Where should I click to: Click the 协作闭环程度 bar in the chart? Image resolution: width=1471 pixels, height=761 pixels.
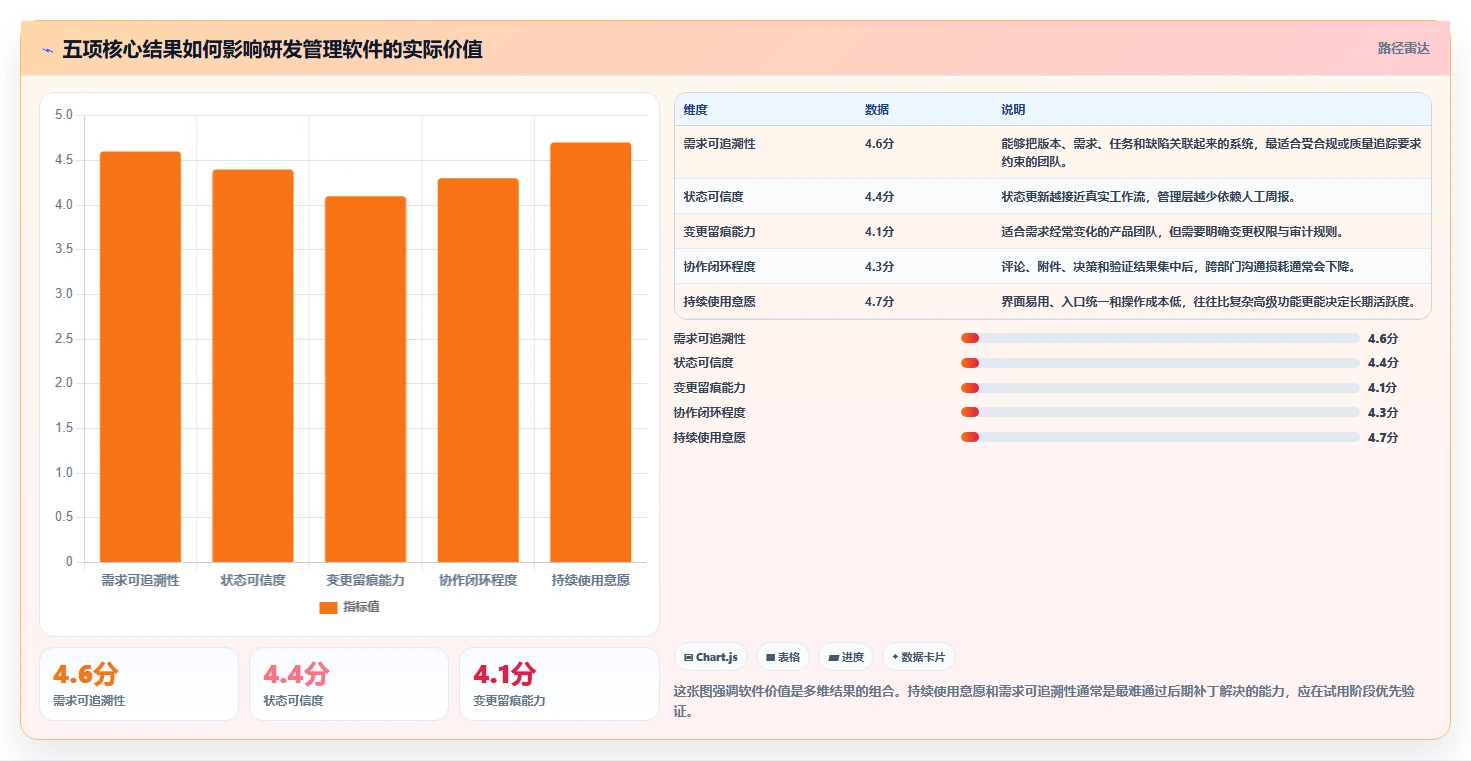point(478,370)
